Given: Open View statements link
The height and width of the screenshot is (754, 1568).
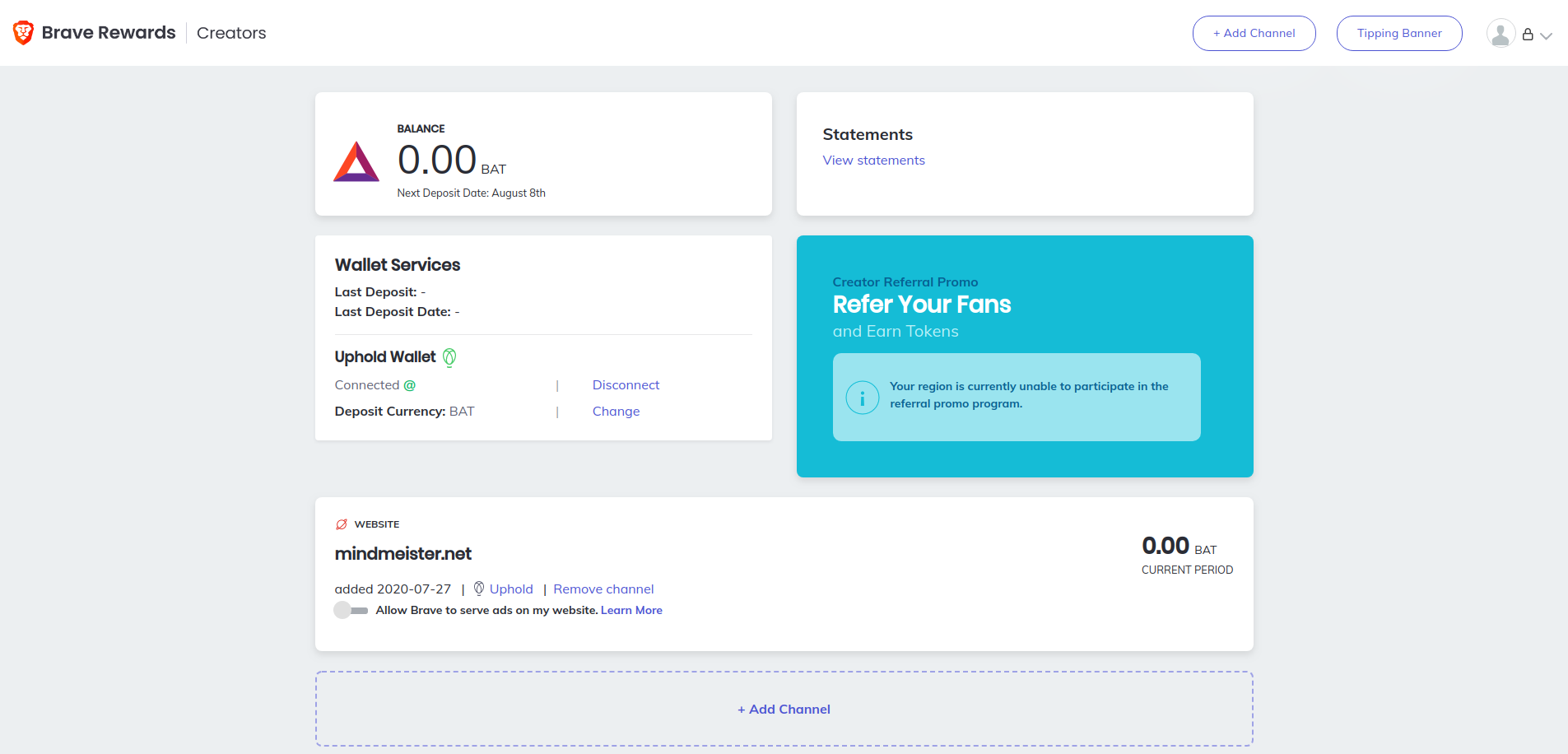Looking at the screenshot, I should pos(873,161).
